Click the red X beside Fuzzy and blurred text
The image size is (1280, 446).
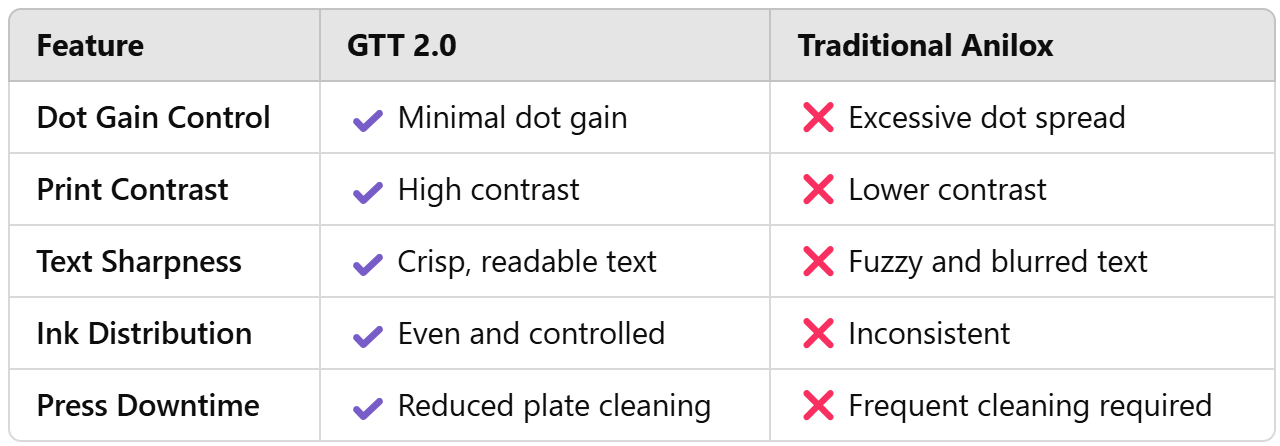[x=818, y=262]
